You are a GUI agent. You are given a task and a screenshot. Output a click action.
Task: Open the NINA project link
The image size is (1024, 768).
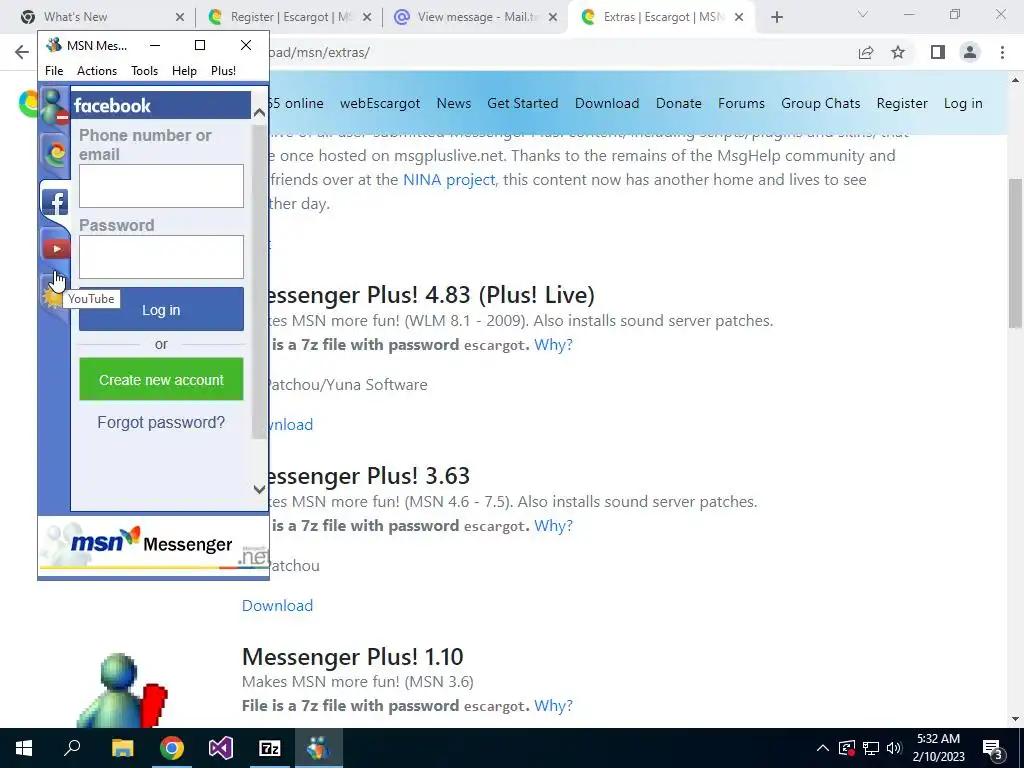coord(449,180)
